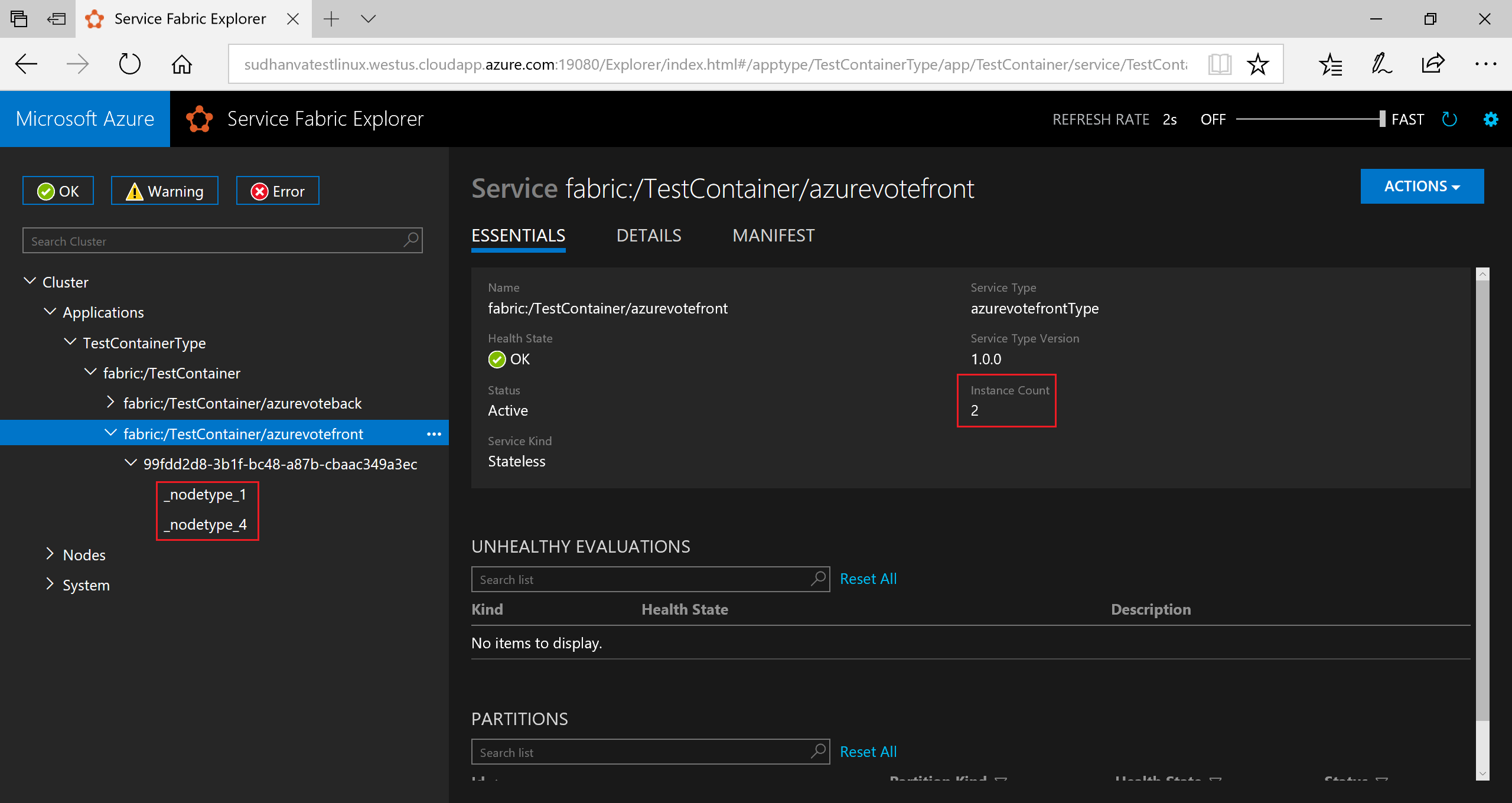Switch to the DETAILS tab
Screen dimensions: 1512x803
coord(649,236)
